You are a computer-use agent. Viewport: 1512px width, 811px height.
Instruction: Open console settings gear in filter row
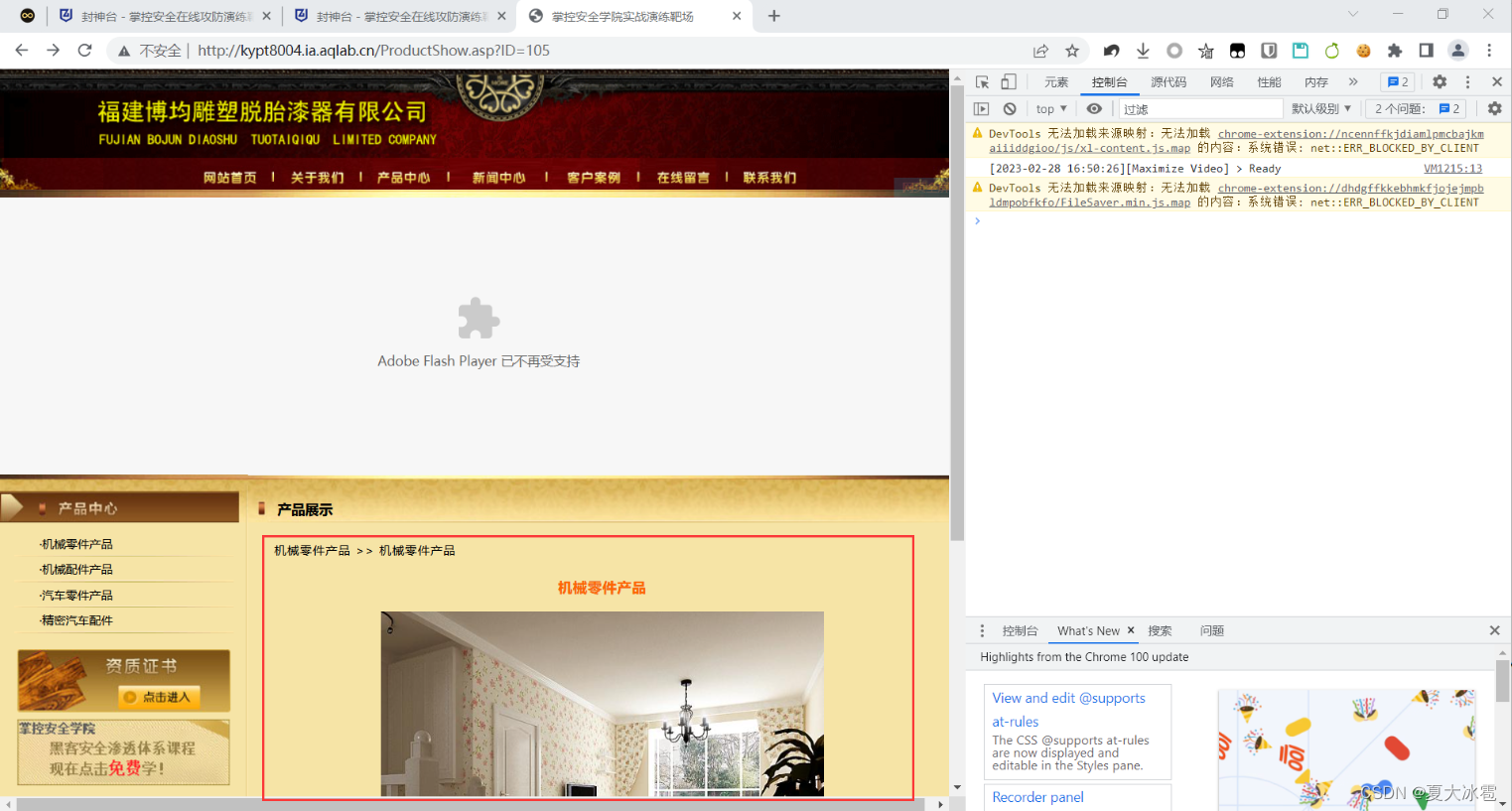[x=1495, y=109]
